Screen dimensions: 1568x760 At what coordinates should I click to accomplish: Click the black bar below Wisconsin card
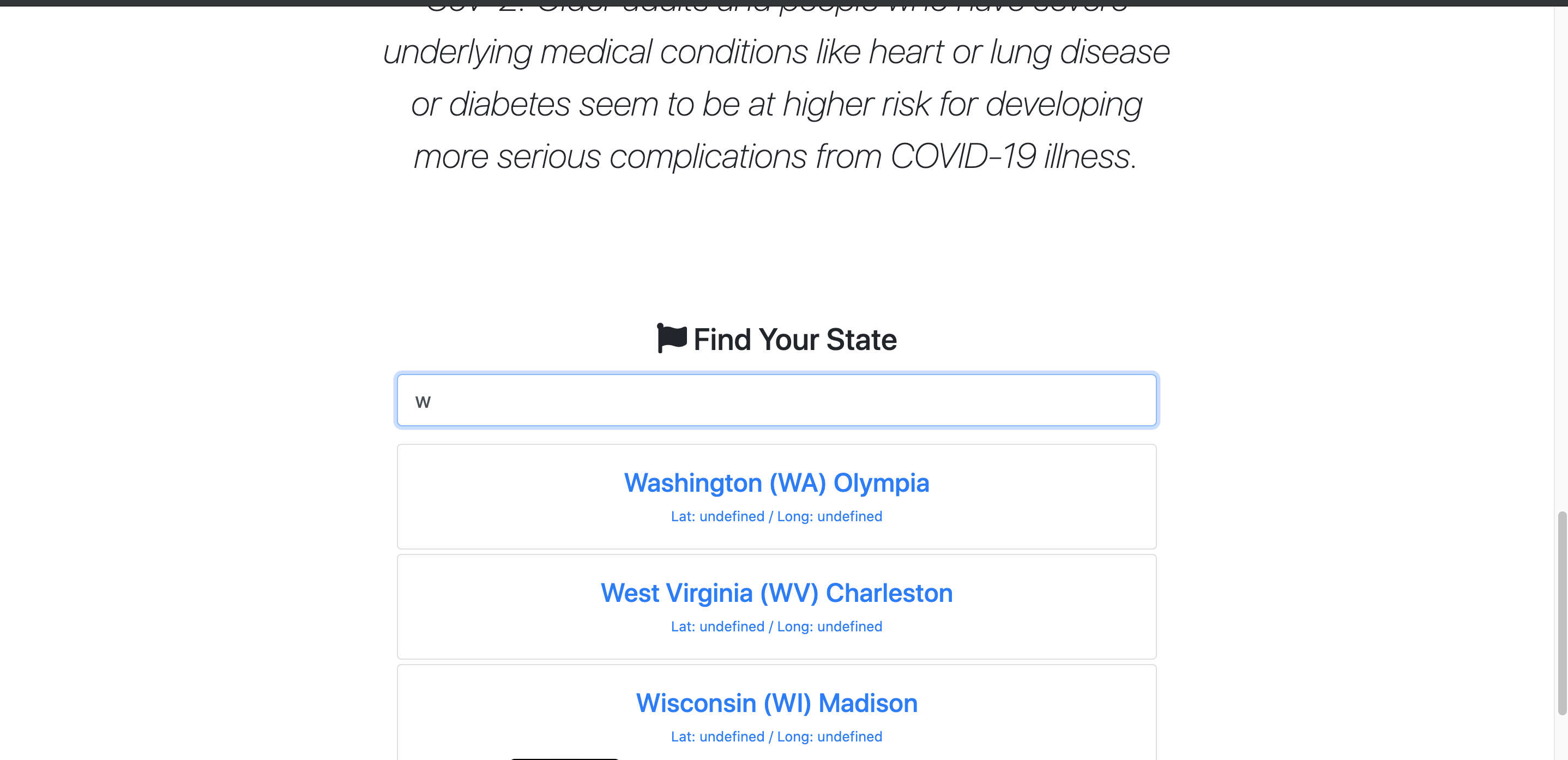(x=564, y=758)
